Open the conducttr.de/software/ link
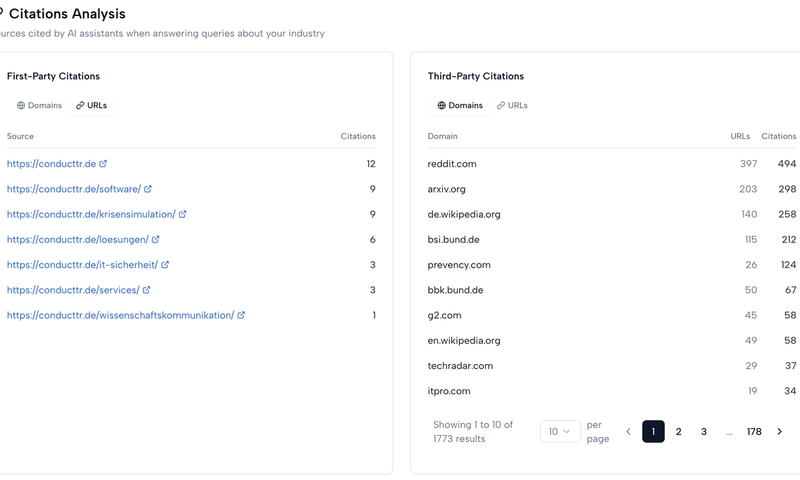The height and width of the screenshot is (480, 800). click(x=74, y=189)
